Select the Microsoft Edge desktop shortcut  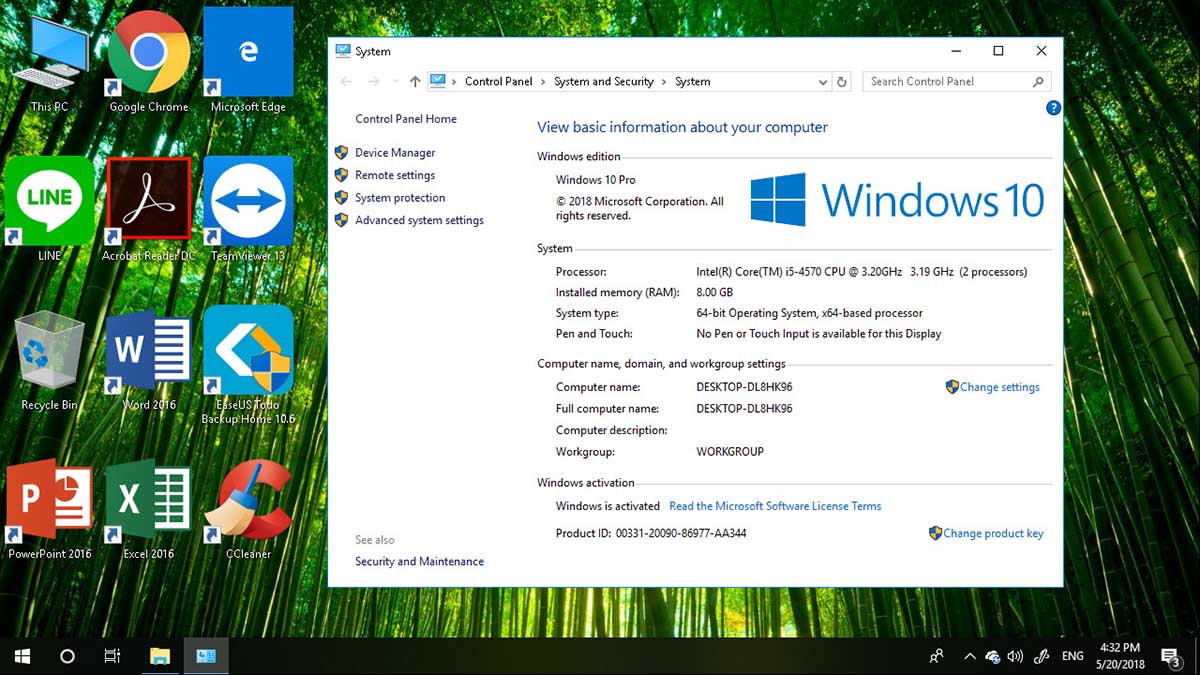[248, 62]
